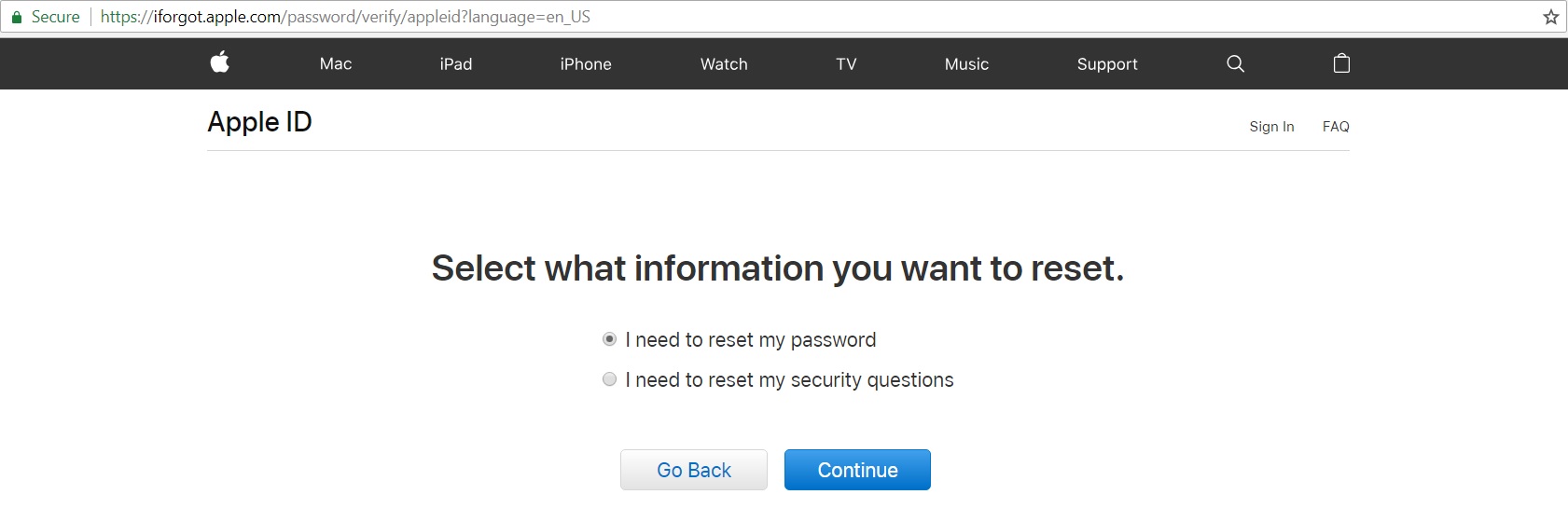1568x508 pixels.
Task: Open the FAQ link
Action: pos(1336,127)
